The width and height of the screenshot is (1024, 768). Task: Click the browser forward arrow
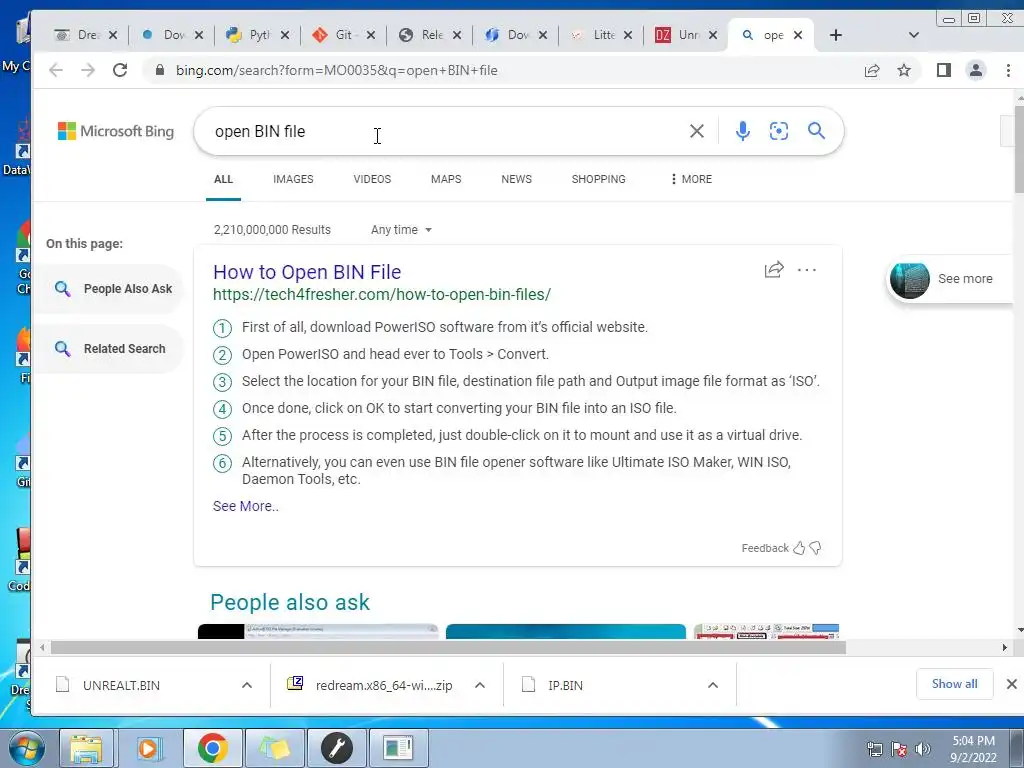point(88,70)
